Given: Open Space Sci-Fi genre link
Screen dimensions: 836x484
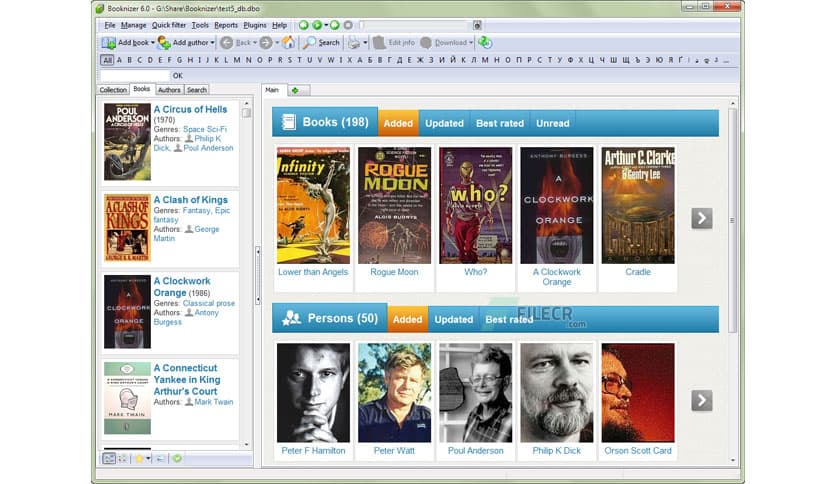Looking at the screenshot, I should [x=205, y=129].
